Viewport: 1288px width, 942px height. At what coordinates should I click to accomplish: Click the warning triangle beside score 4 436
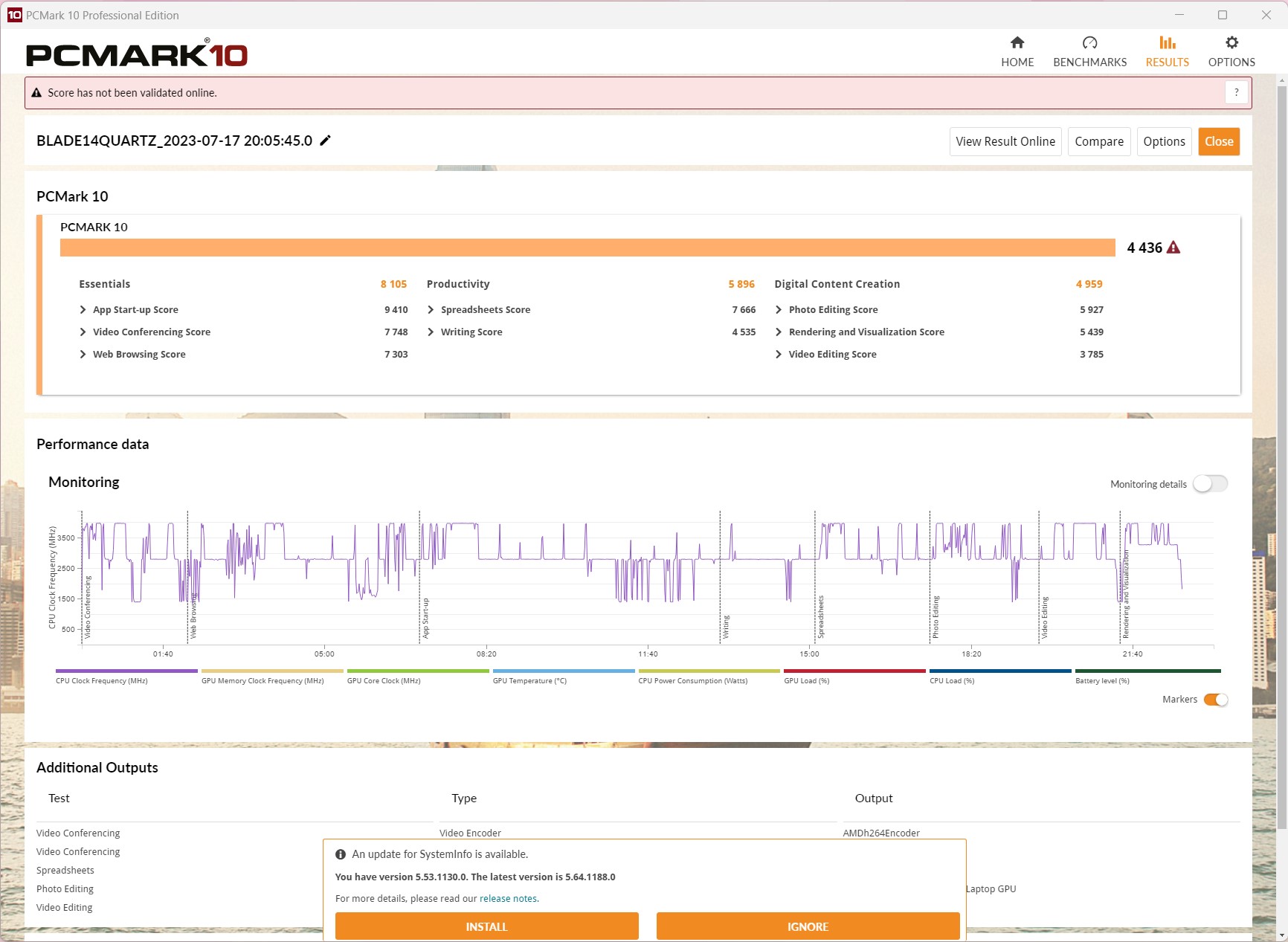tap(1173, 248)
